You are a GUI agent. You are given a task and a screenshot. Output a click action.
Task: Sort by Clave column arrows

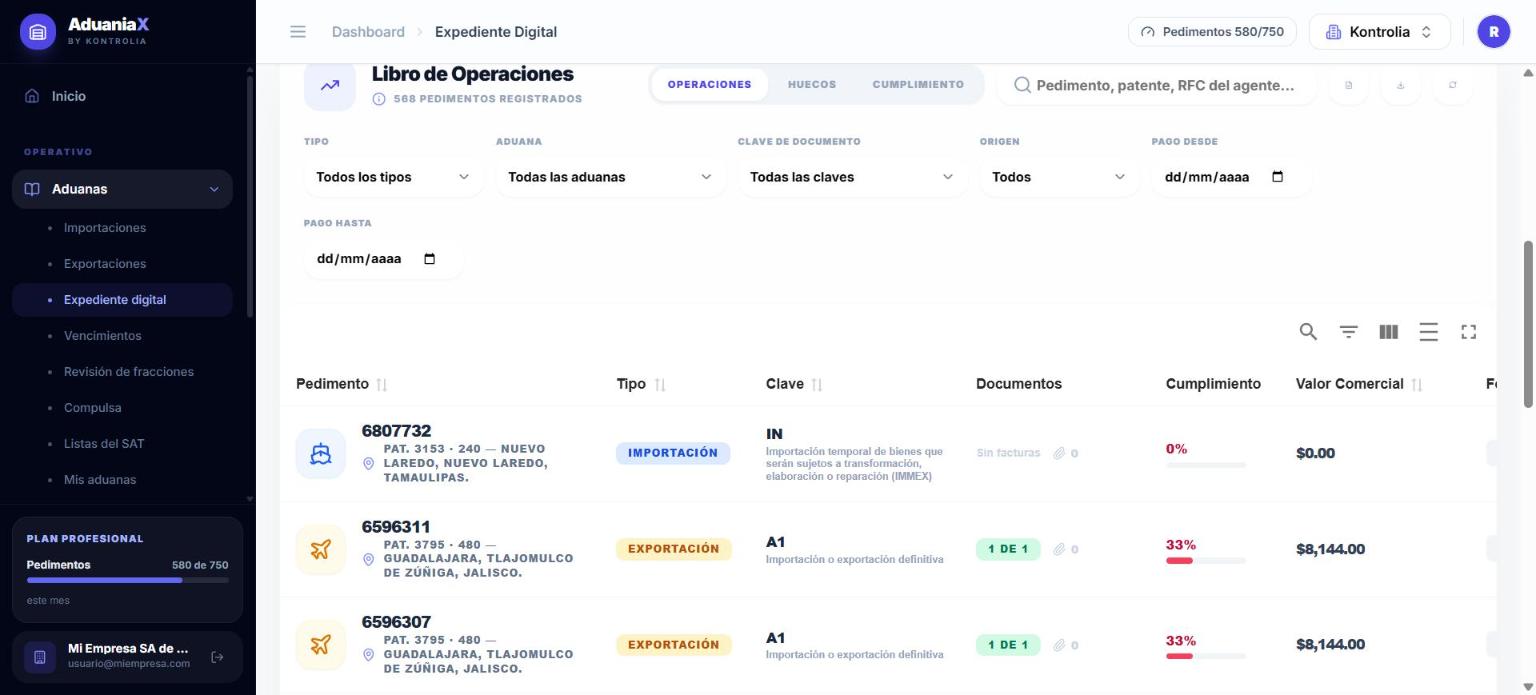pyautogui.click(x=817, y=384)
